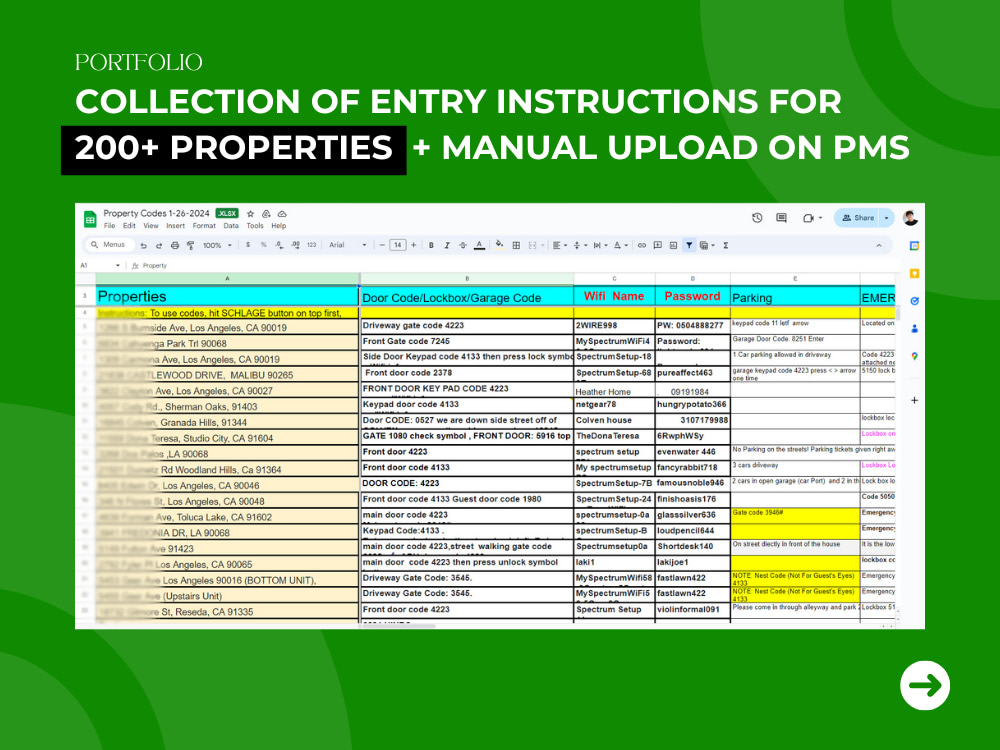This screenshot has height=750, width=1000.
Task: Open the filter views dropdown
Action: pyautogui.click(x=707, y=245)
